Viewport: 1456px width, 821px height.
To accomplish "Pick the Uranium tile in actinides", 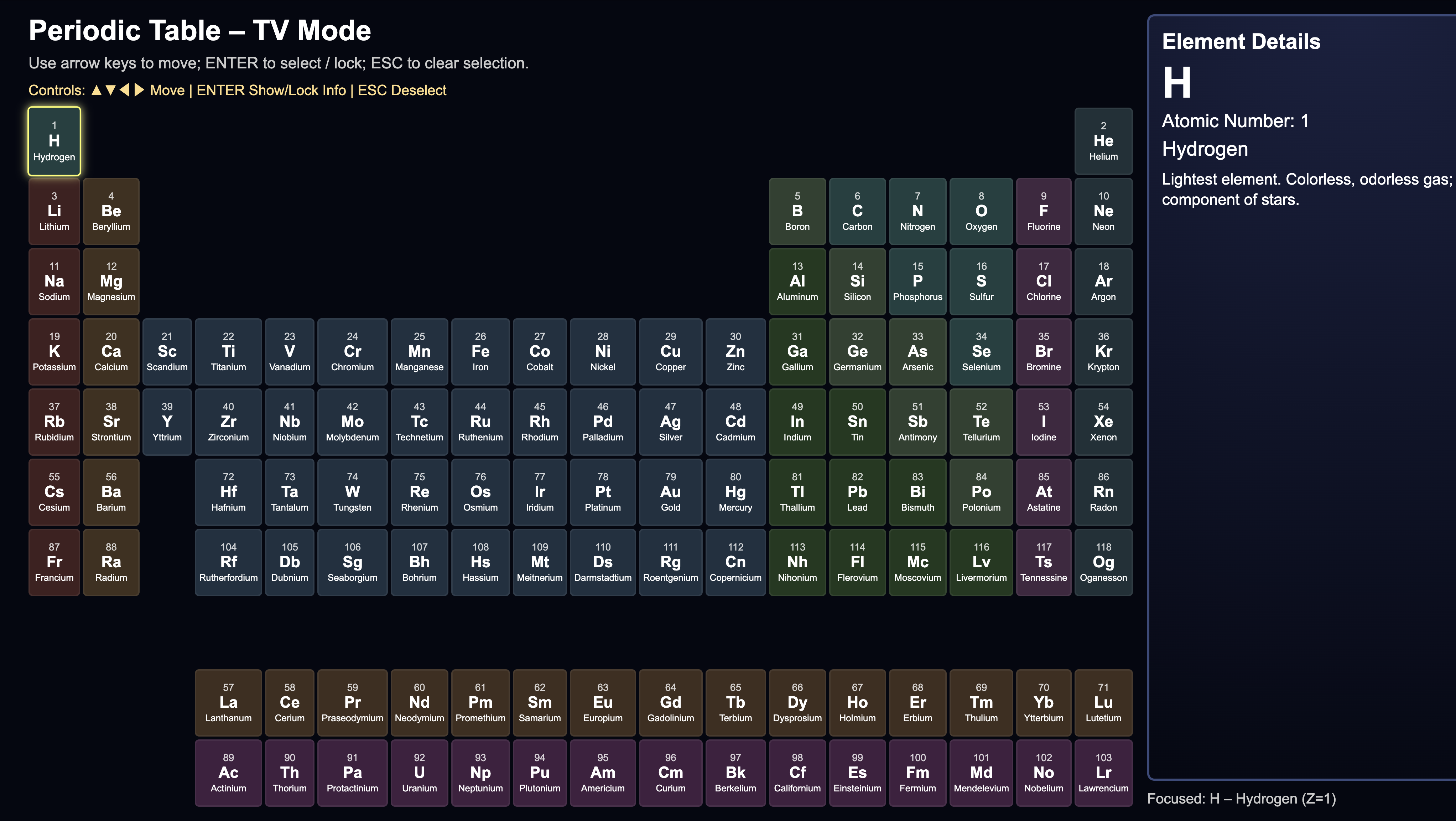I will tap(419, 773).
